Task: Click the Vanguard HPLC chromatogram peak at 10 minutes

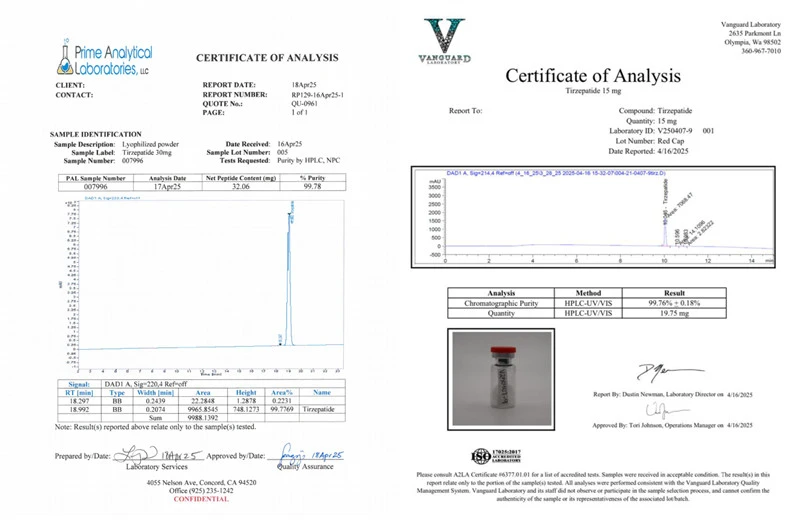Action: pyautogui.click(x=665, y=235)
